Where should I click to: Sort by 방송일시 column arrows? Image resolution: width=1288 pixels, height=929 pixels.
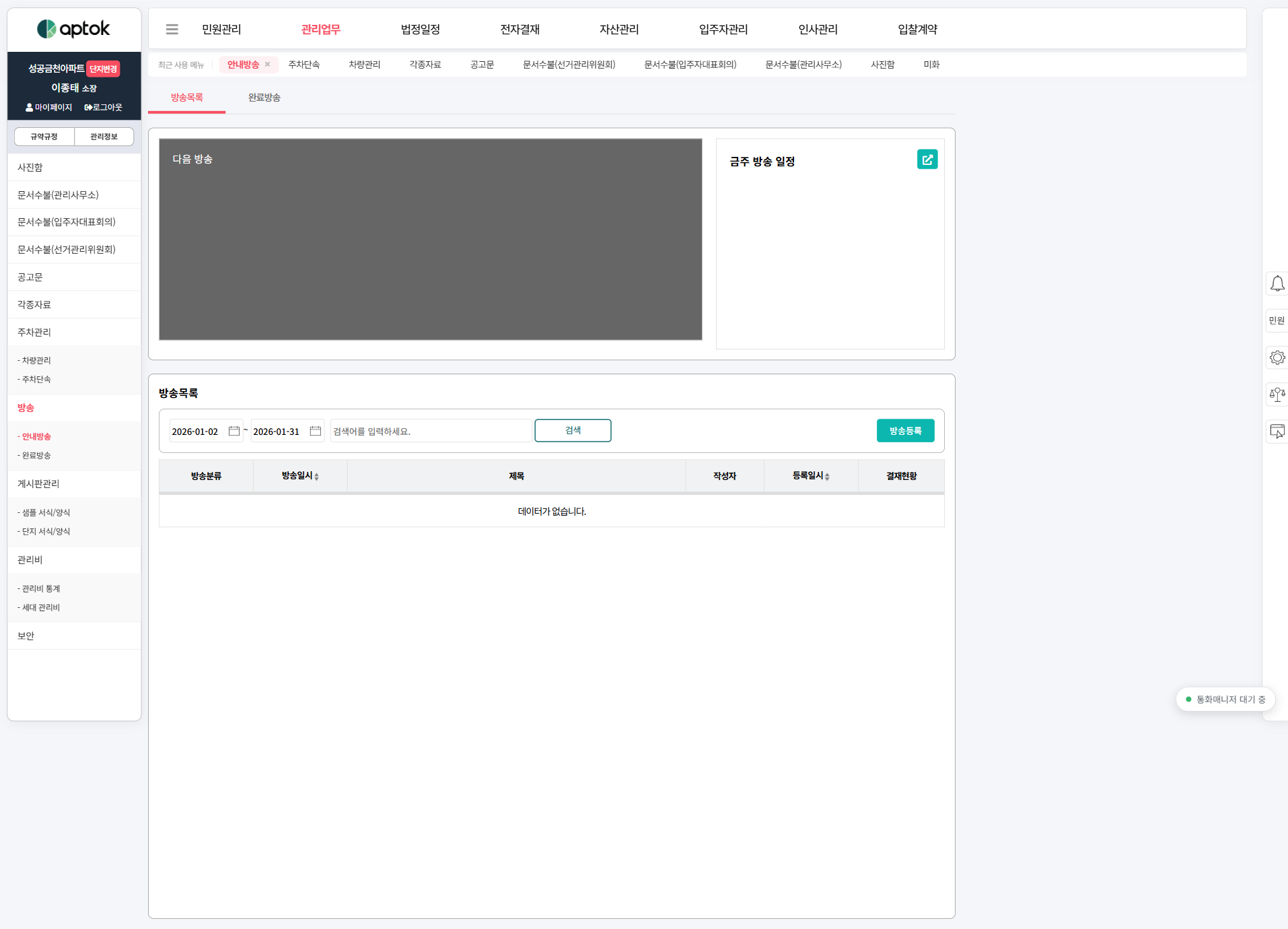point(316,477)
